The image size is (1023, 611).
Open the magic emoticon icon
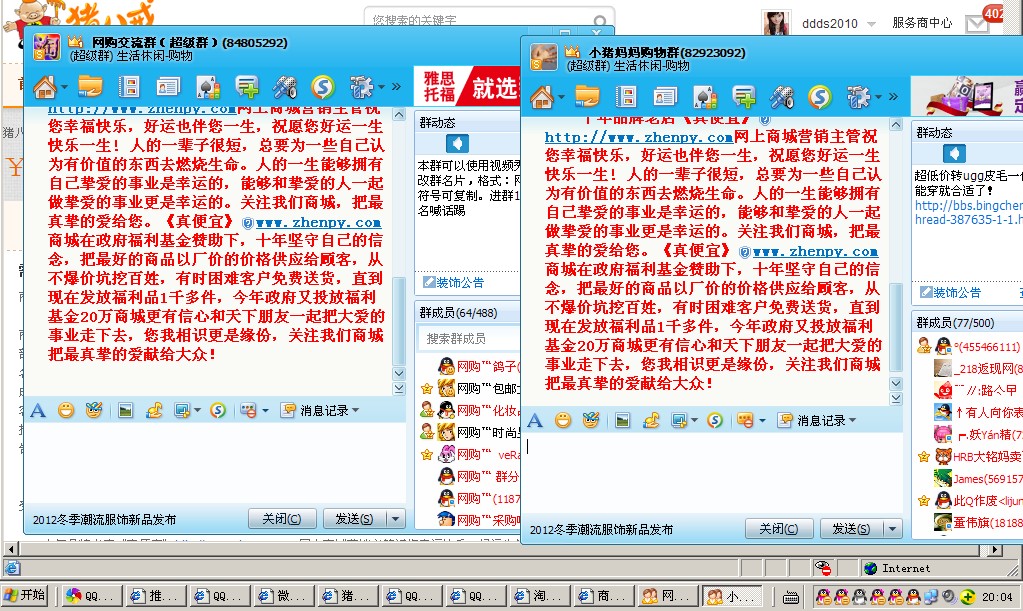click(591, 420)
